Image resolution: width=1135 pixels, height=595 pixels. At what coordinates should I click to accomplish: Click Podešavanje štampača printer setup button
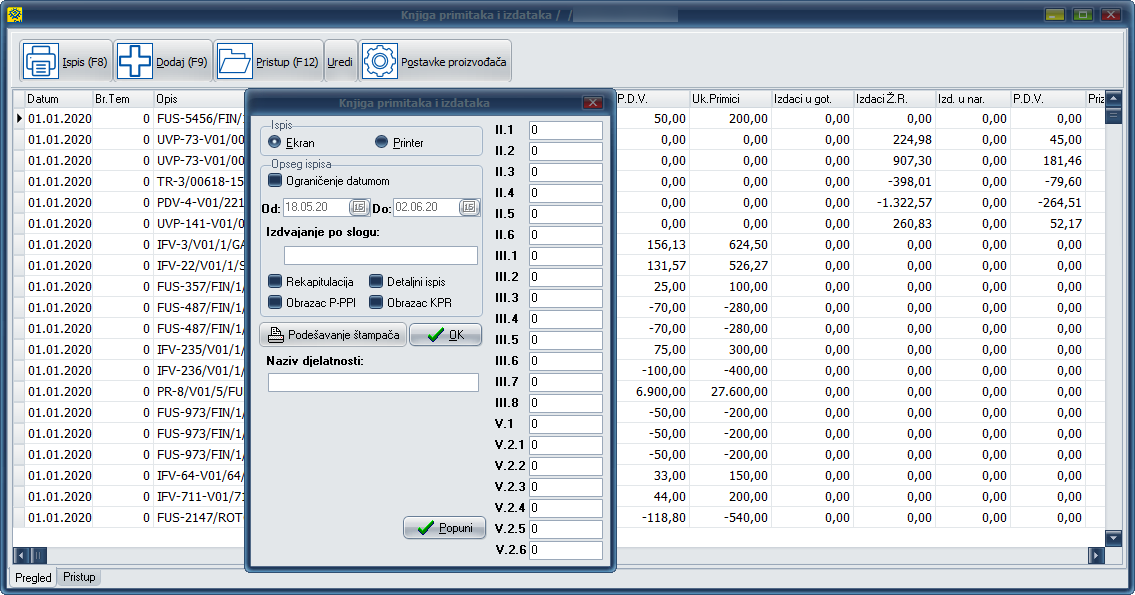pos(333,335)
